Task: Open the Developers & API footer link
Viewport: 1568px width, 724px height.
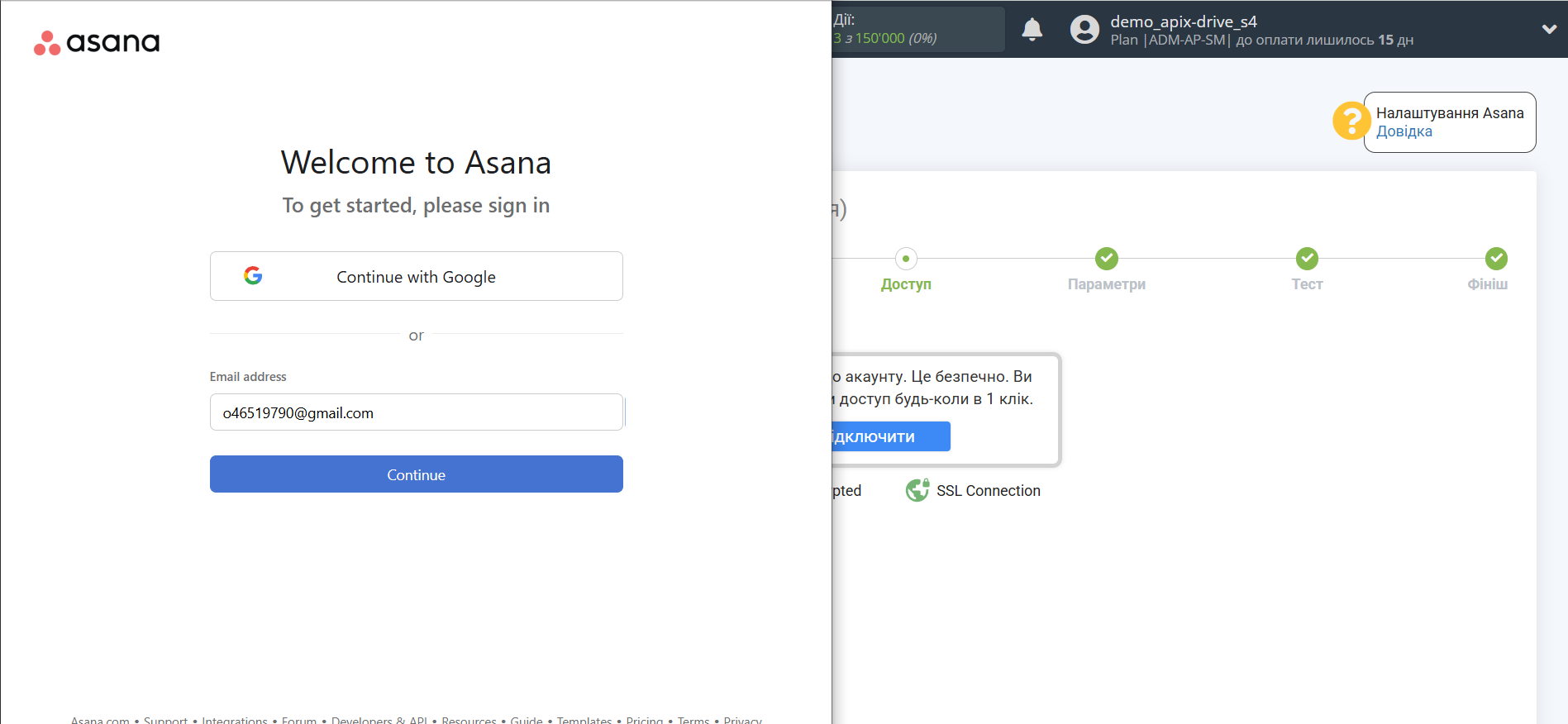Action: coord(379,720)
